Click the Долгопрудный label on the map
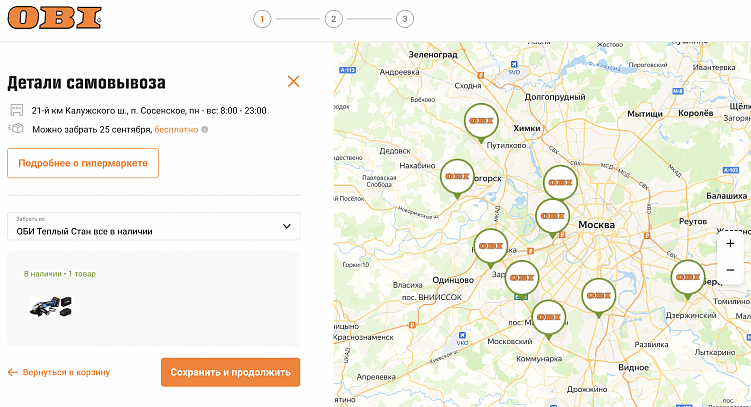The image size is (751, 407). (x=555, y=97)
